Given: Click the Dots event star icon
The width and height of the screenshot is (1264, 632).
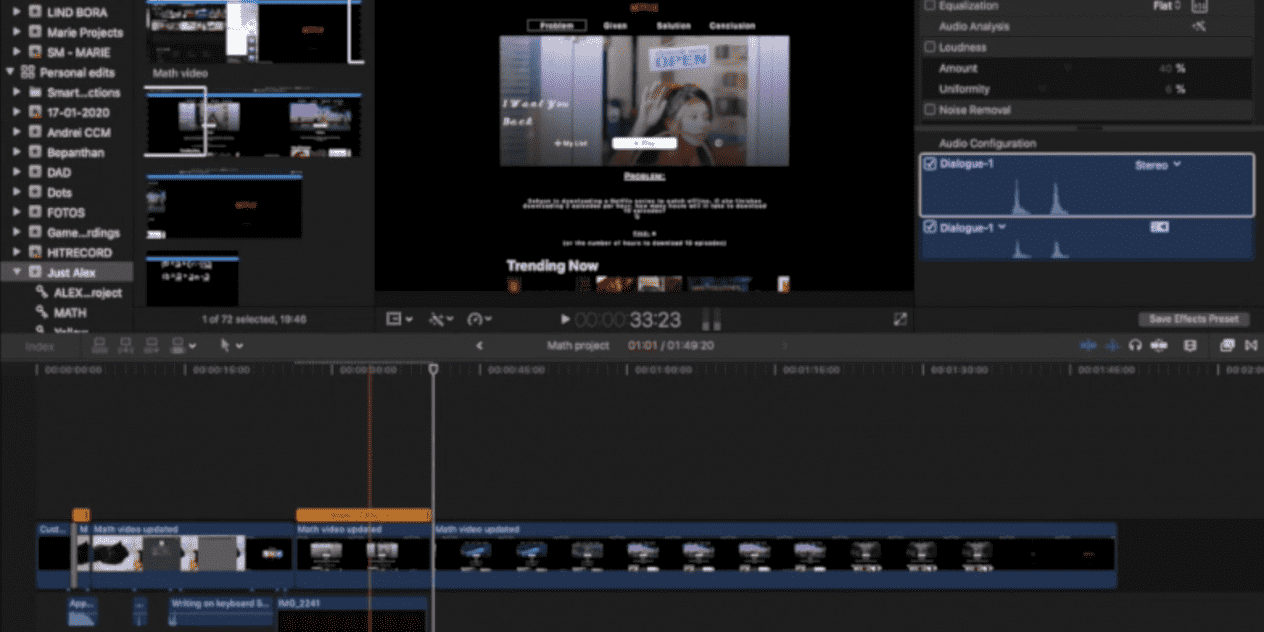Looking at the screenshot, I should 35,192.
